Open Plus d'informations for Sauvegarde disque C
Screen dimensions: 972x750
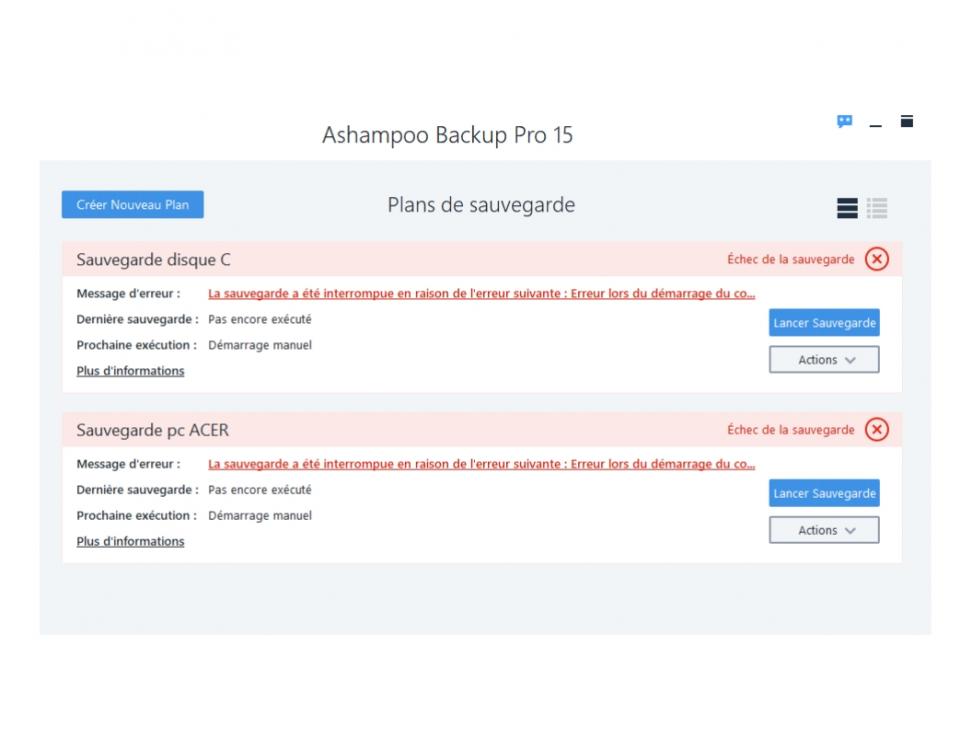[130, 371]
